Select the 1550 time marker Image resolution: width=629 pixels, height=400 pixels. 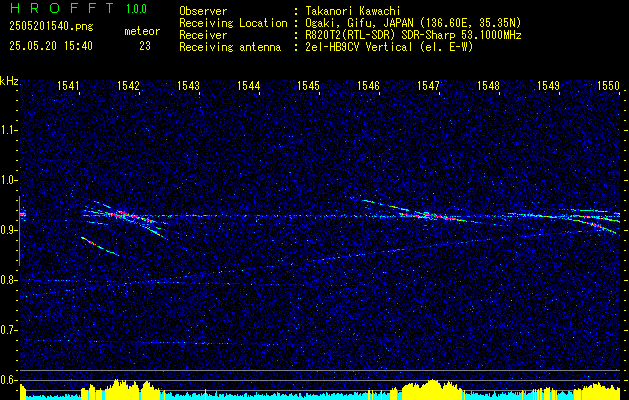point(609,85)
